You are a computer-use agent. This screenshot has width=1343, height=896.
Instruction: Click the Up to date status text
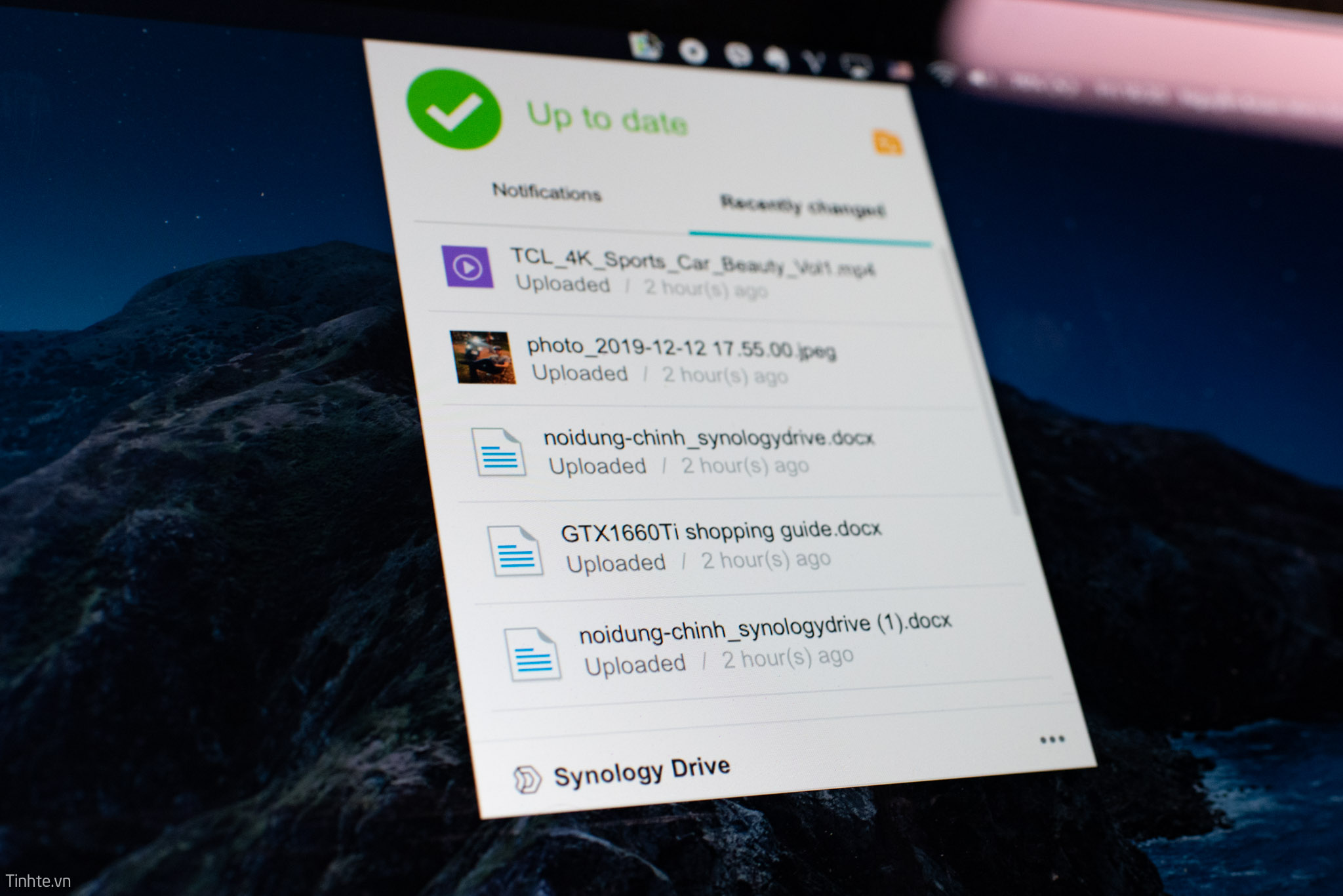pyautogui.click(x=607, y=119)
